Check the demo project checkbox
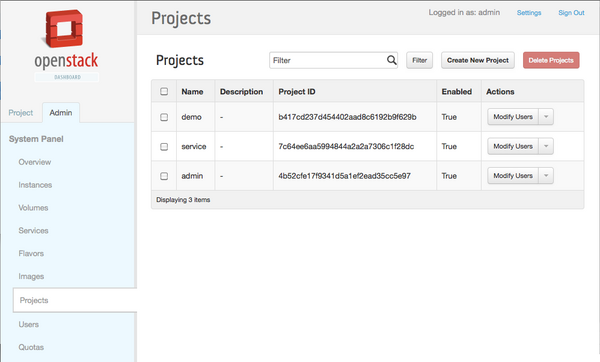This screenshot has height=362, width=600. tap(164, 117)
